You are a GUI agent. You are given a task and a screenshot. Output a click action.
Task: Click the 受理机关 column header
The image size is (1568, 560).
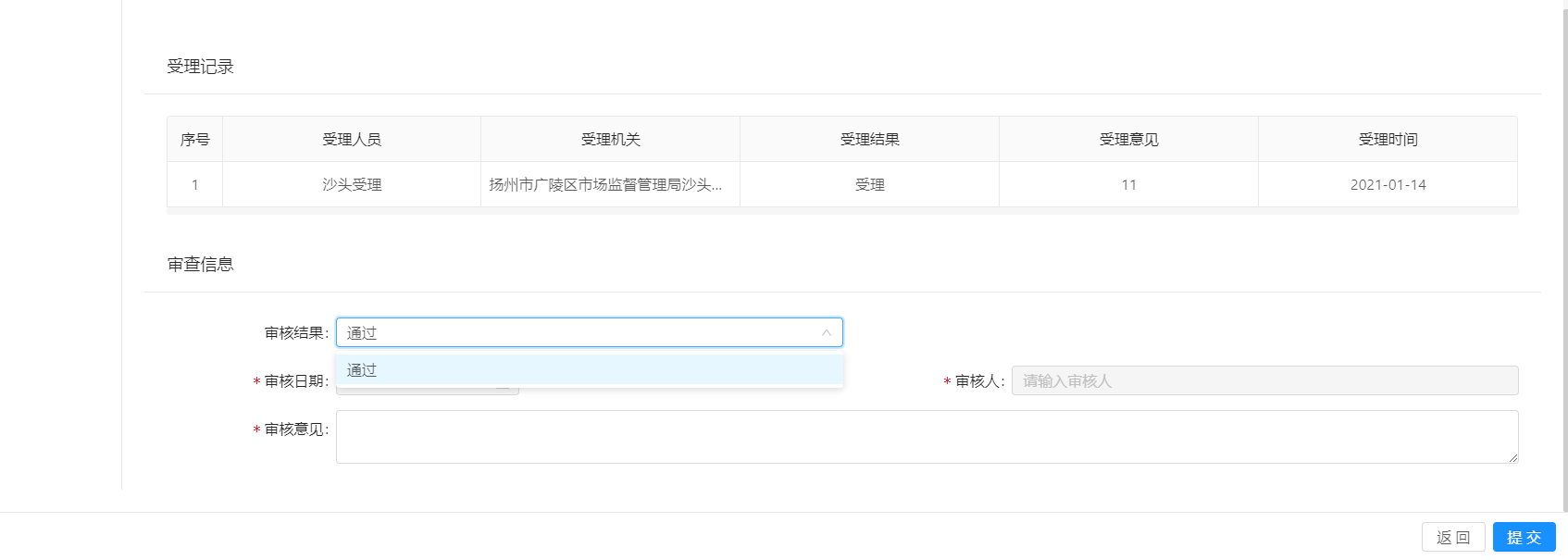click(x=610, y=140)
